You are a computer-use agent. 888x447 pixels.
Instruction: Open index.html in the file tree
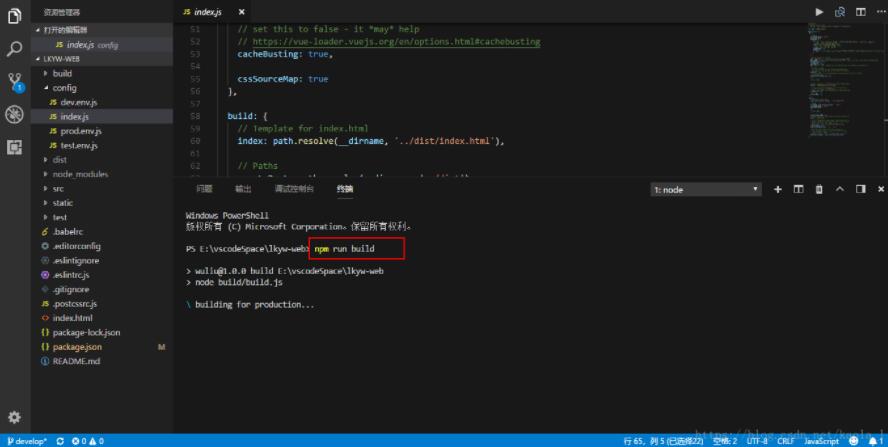tap(102, 318)
